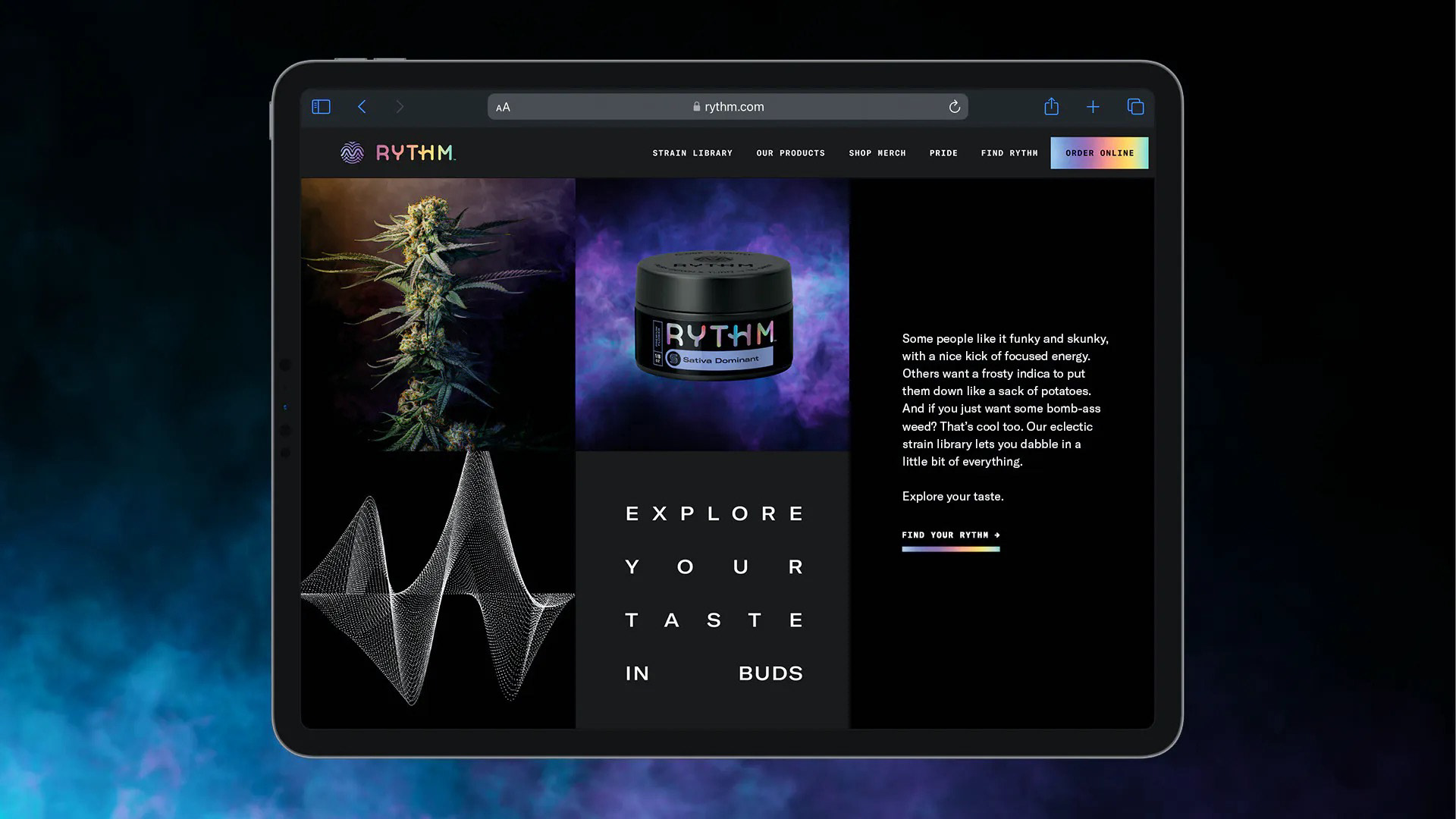Click the 'Explore your taste.' sentence
This screenshot has height=819, width=1456.
[x=952, y=497]
